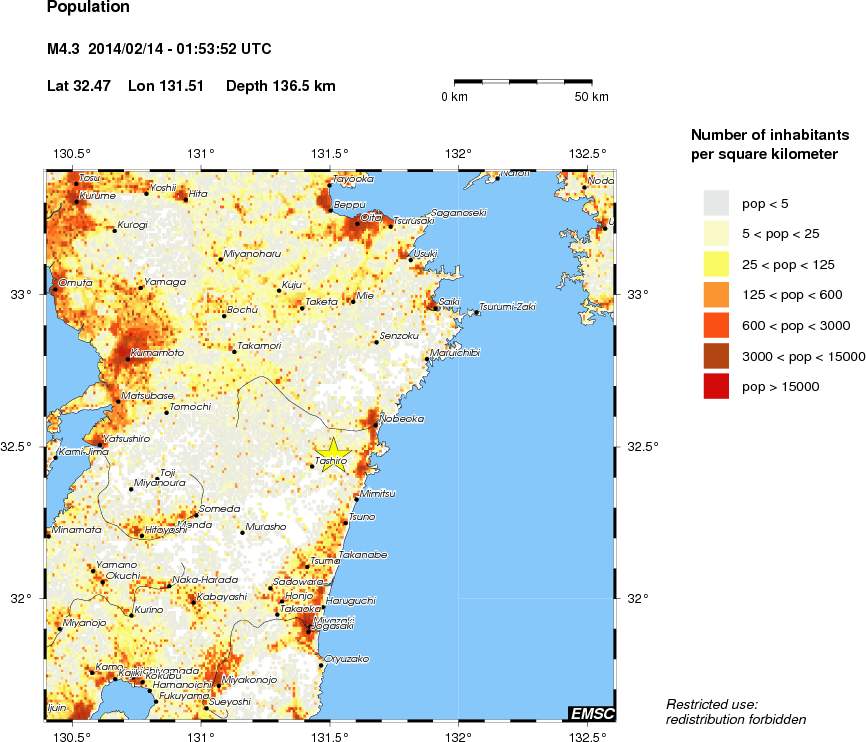Select the bright yellow '25 < pop < 125' swatch

point(716,264)
